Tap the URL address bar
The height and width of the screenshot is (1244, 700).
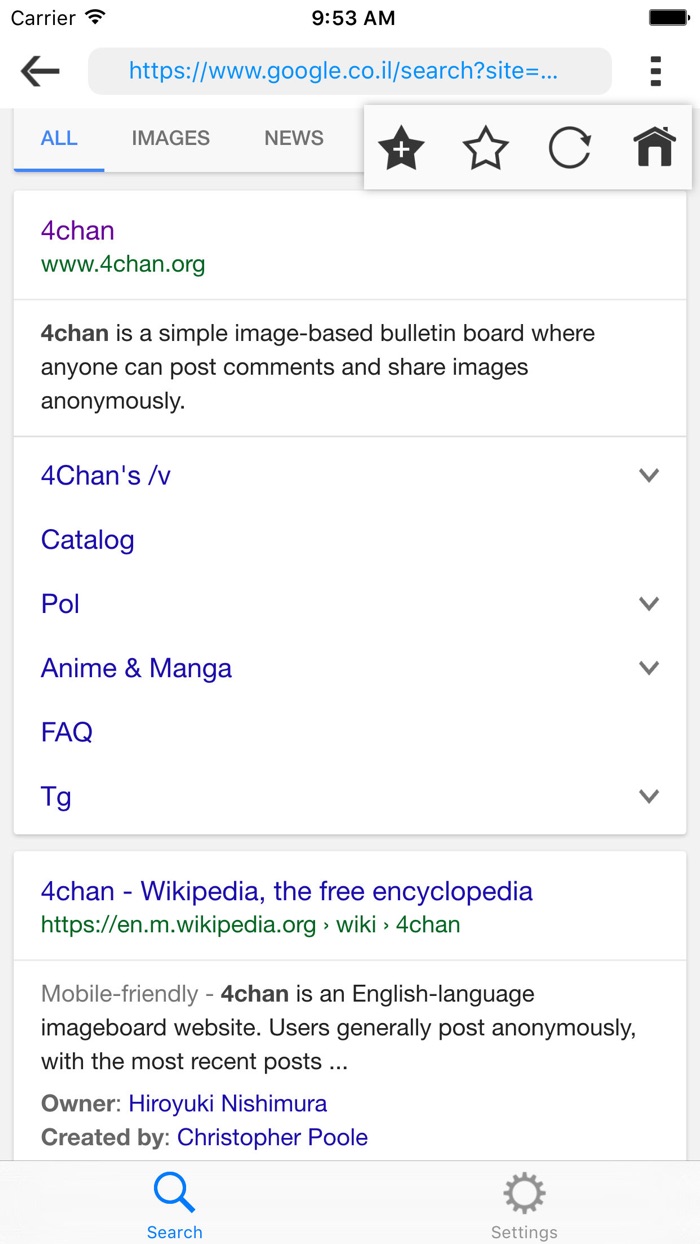pos(350,71)
